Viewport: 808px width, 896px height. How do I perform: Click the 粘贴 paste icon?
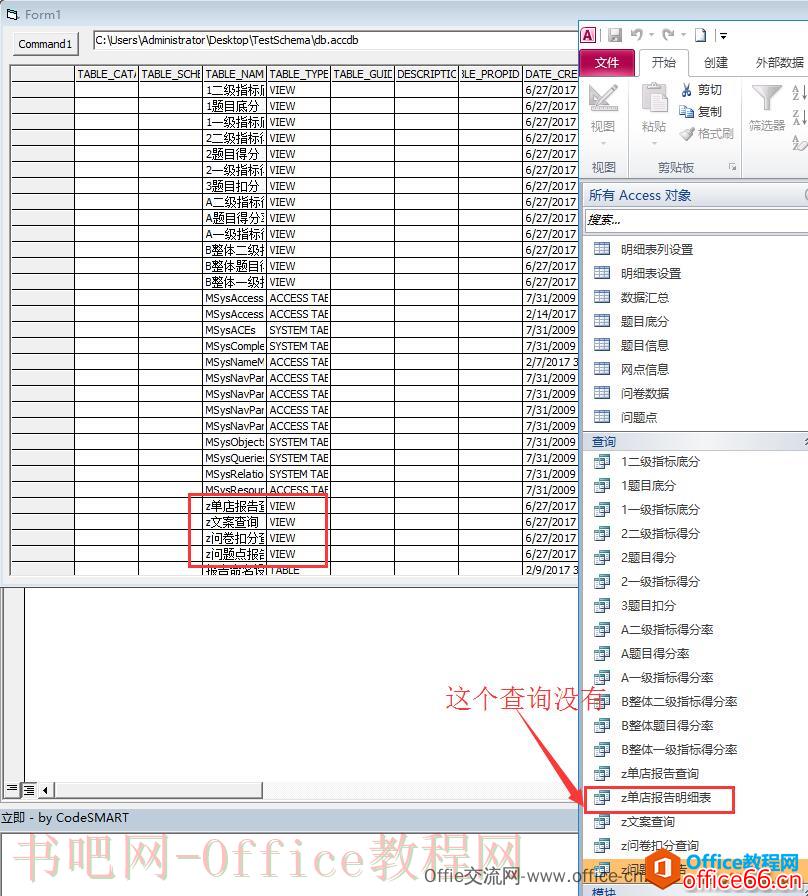pyautogui.click(x=654, y=98)
